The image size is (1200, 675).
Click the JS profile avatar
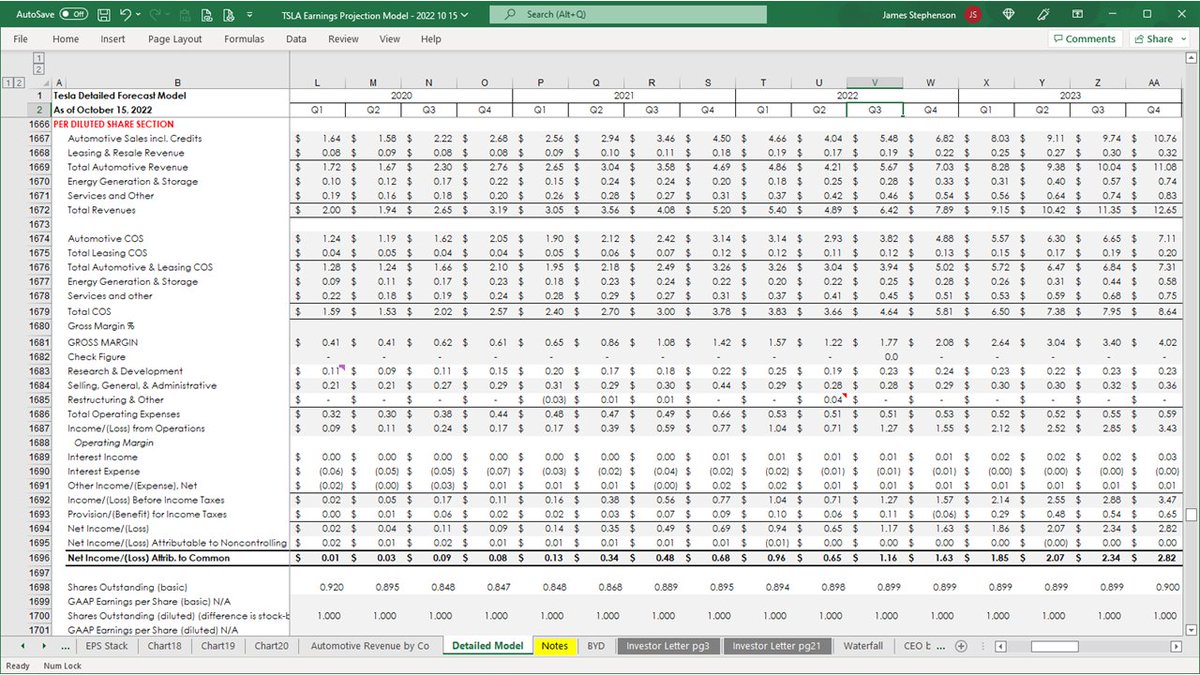pos(973,15)
